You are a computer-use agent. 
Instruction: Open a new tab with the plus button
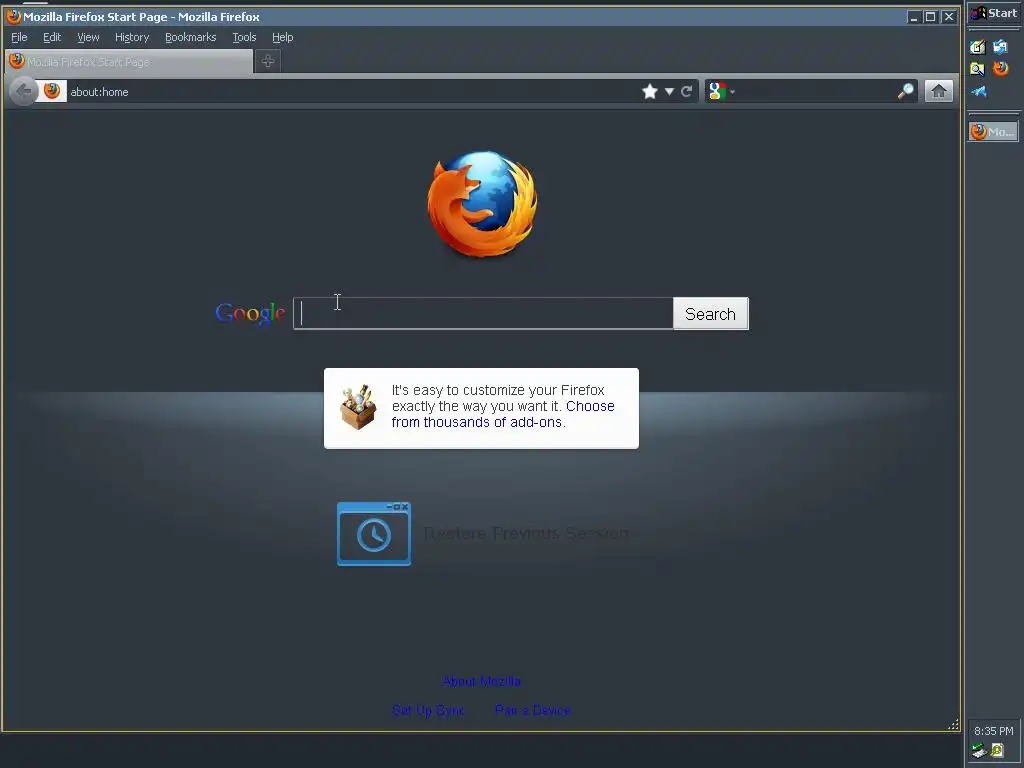(268, 61)
